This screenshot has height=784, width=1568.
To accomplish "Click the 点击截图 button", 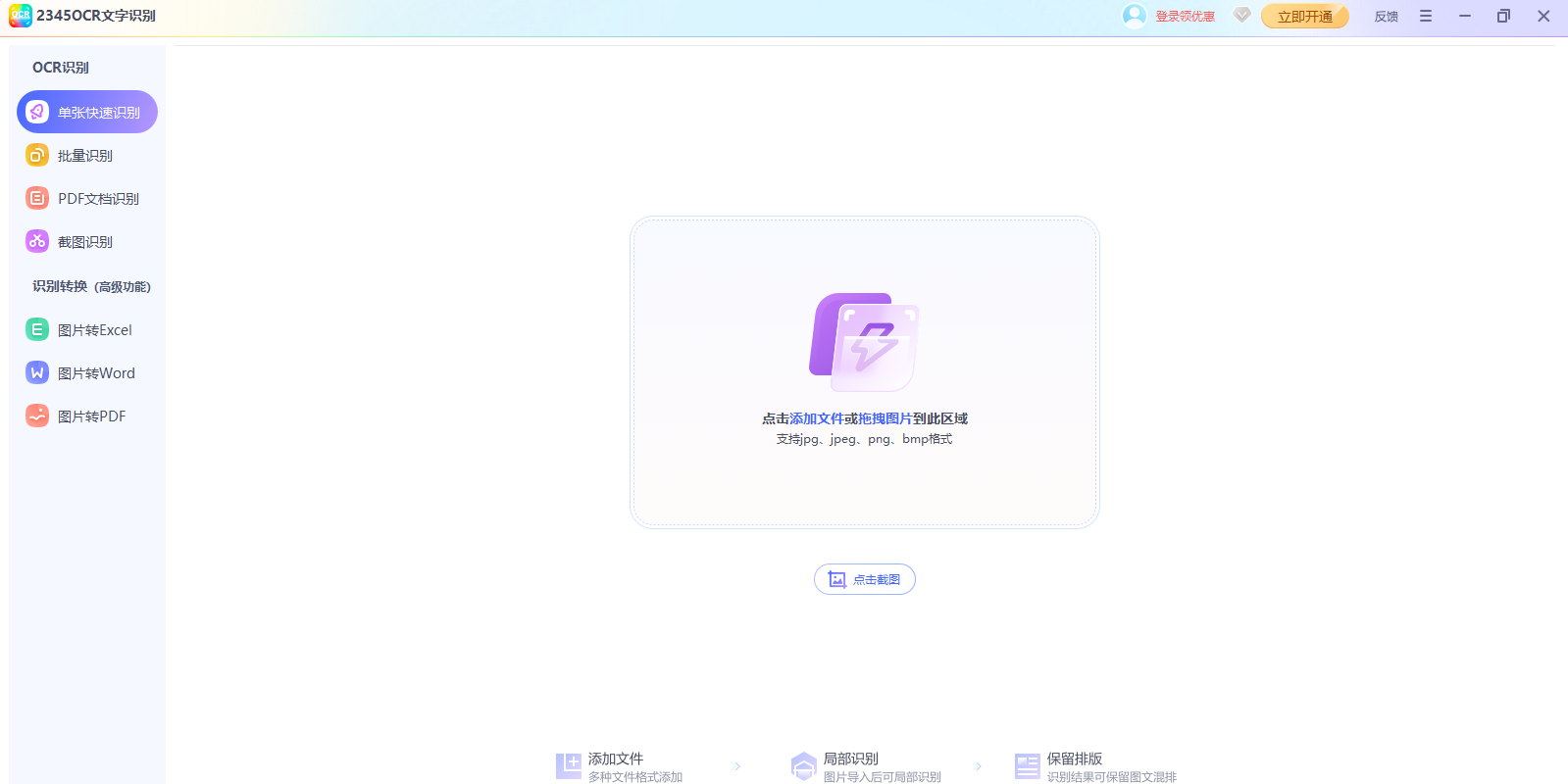I will click(864, 579).
